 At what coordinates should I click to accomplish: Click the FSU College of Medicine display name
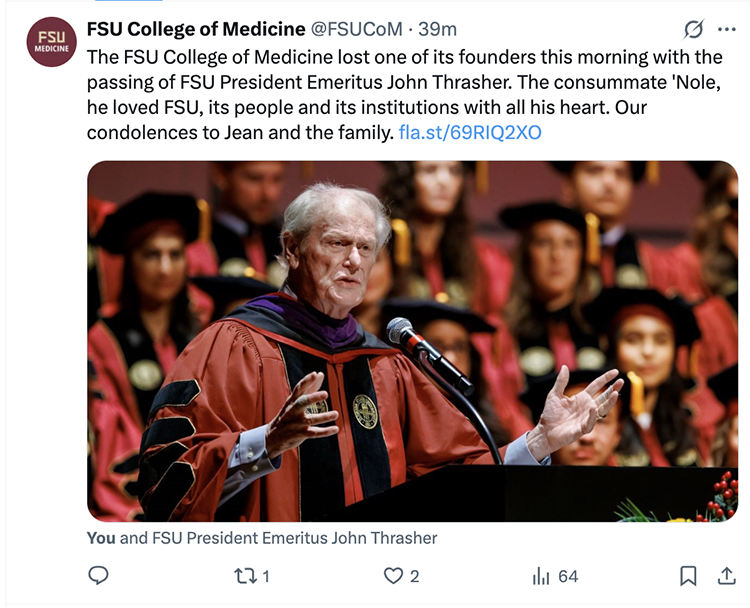coord(196,28)
